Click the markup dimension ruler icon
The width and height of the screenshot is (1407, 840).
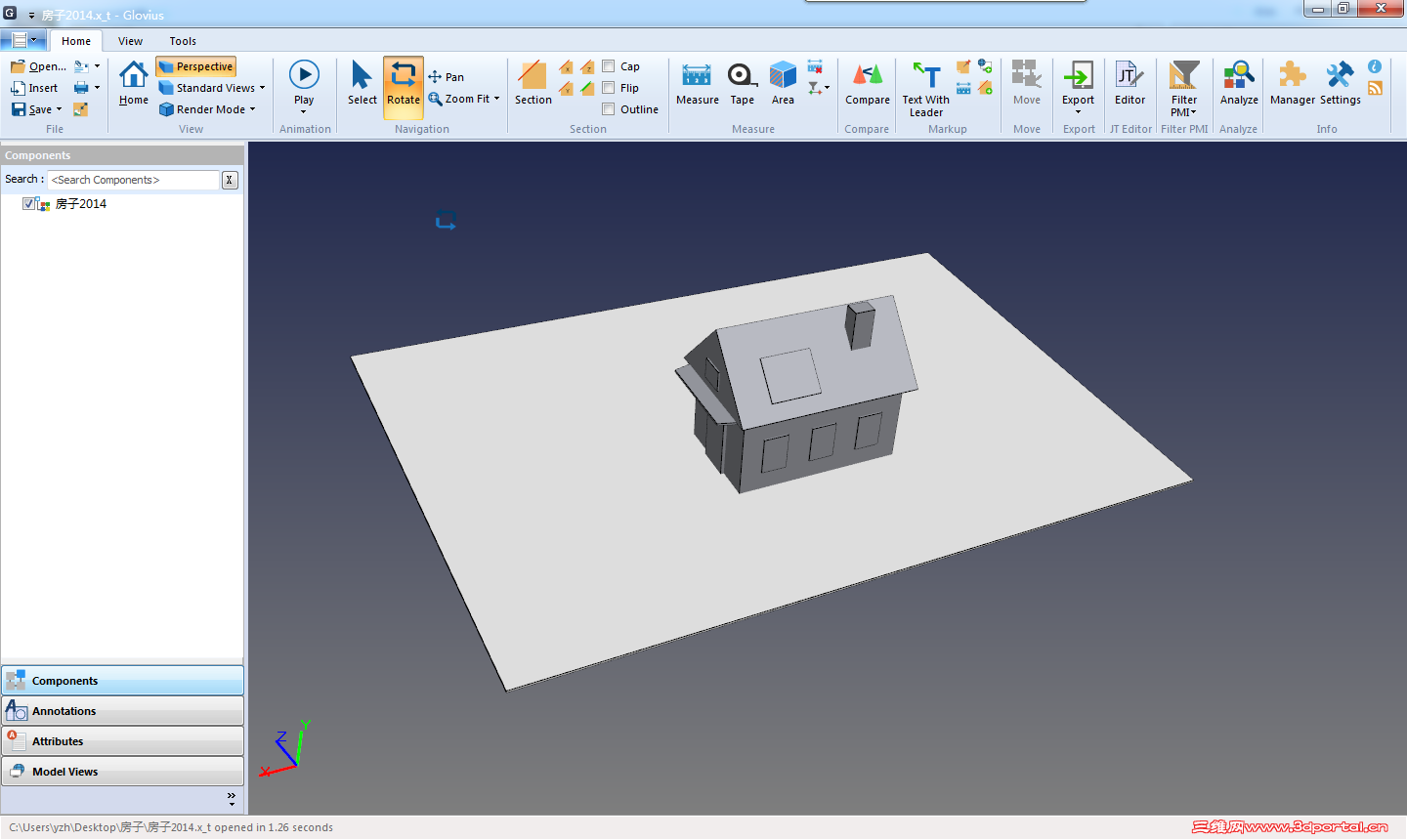point(963,88)
